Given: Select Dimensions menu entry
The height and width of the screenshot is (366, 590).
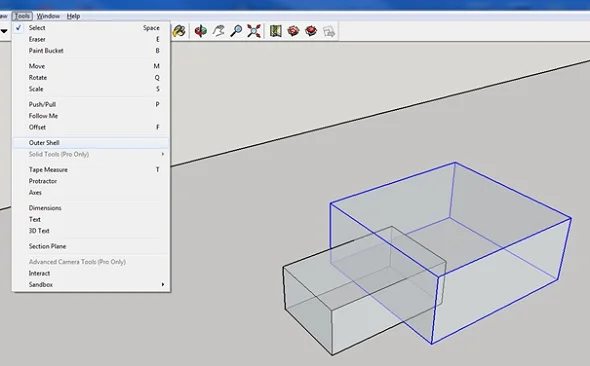Looking at the screenshot, I should pos(91,208).
